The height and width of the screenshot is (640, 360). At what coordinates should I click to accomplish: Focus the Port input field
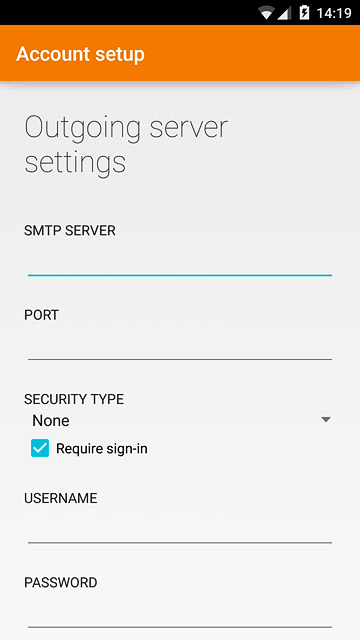[180, 347]
